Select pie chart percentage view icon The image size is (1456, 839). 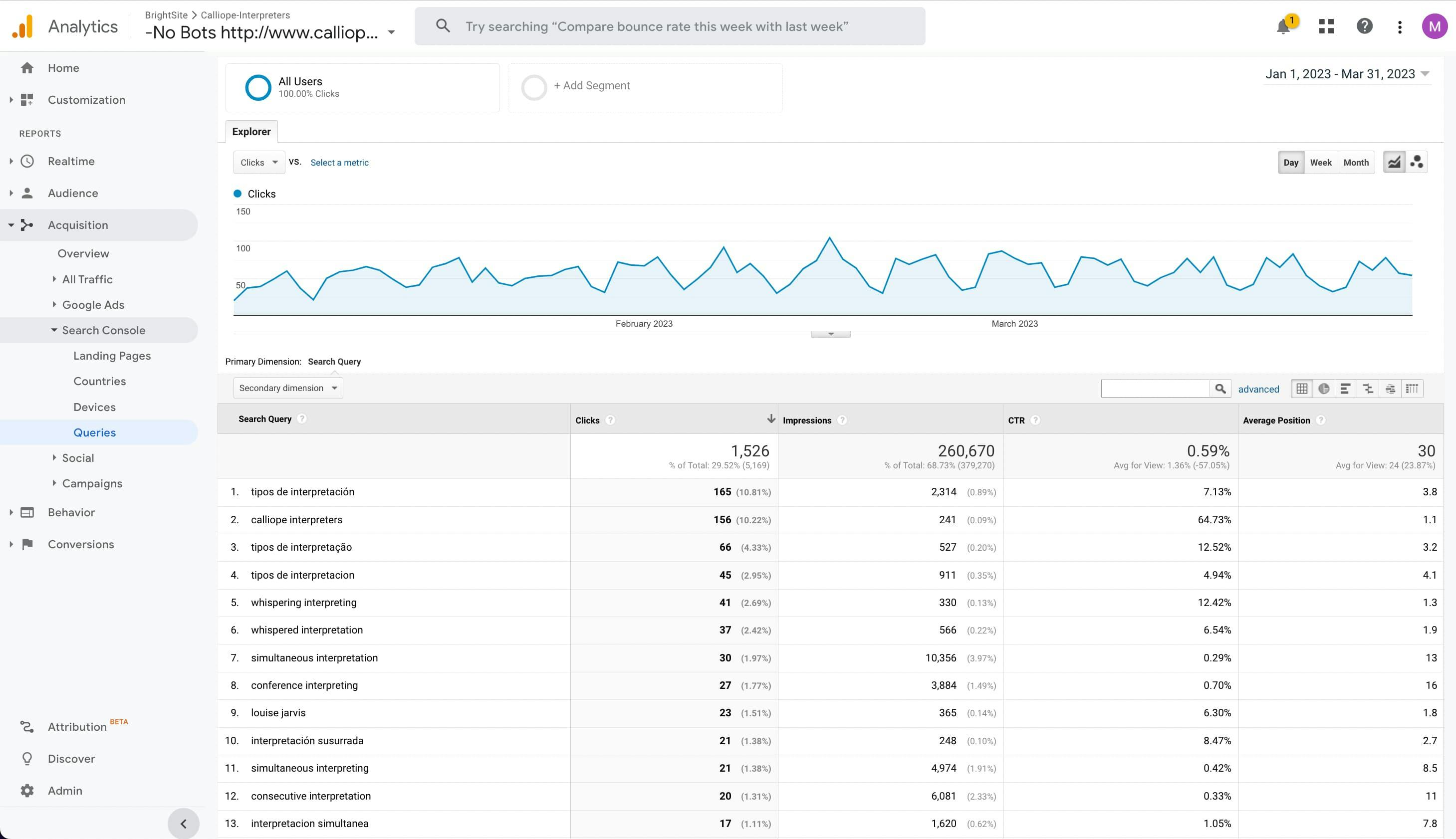1324,389
